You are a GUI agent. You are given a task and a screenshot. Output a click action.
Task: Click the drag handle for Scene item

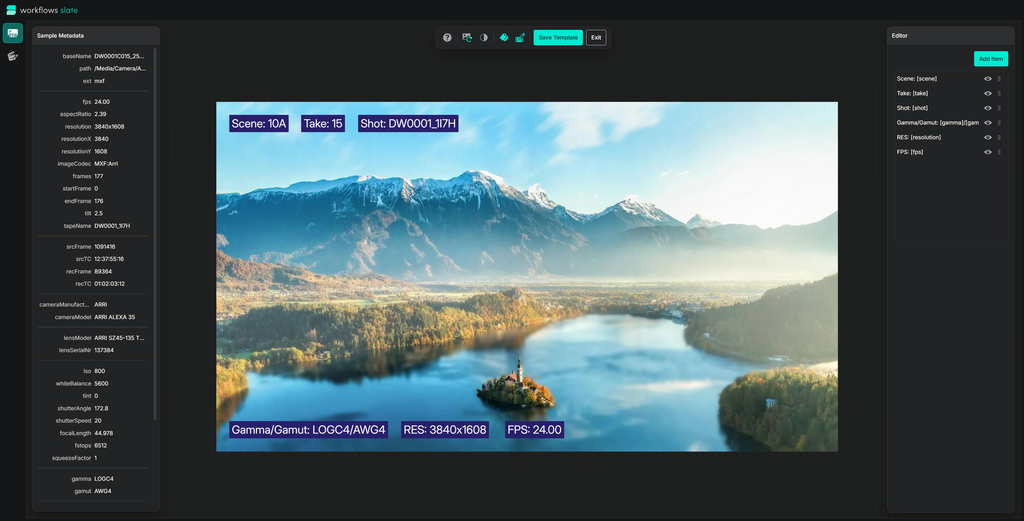point(999,78)
